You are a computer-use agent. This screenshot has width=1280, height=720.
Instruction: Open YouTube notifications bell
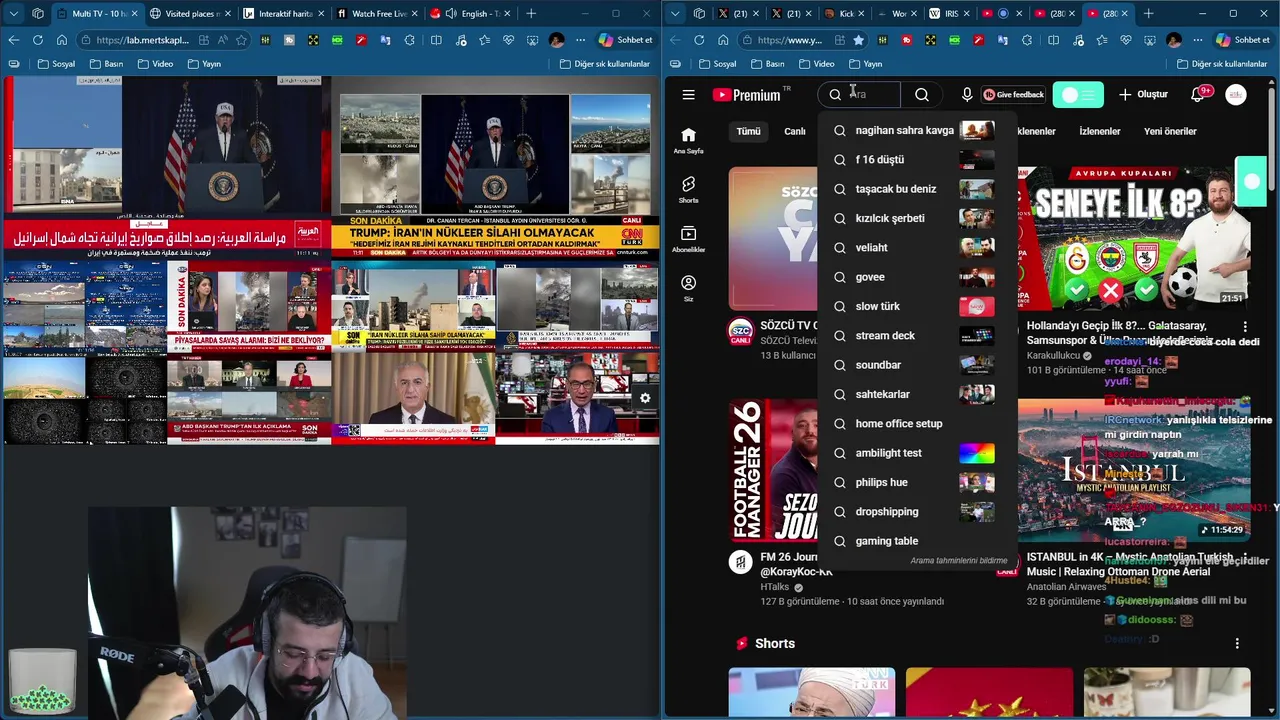click(1198, 95)
